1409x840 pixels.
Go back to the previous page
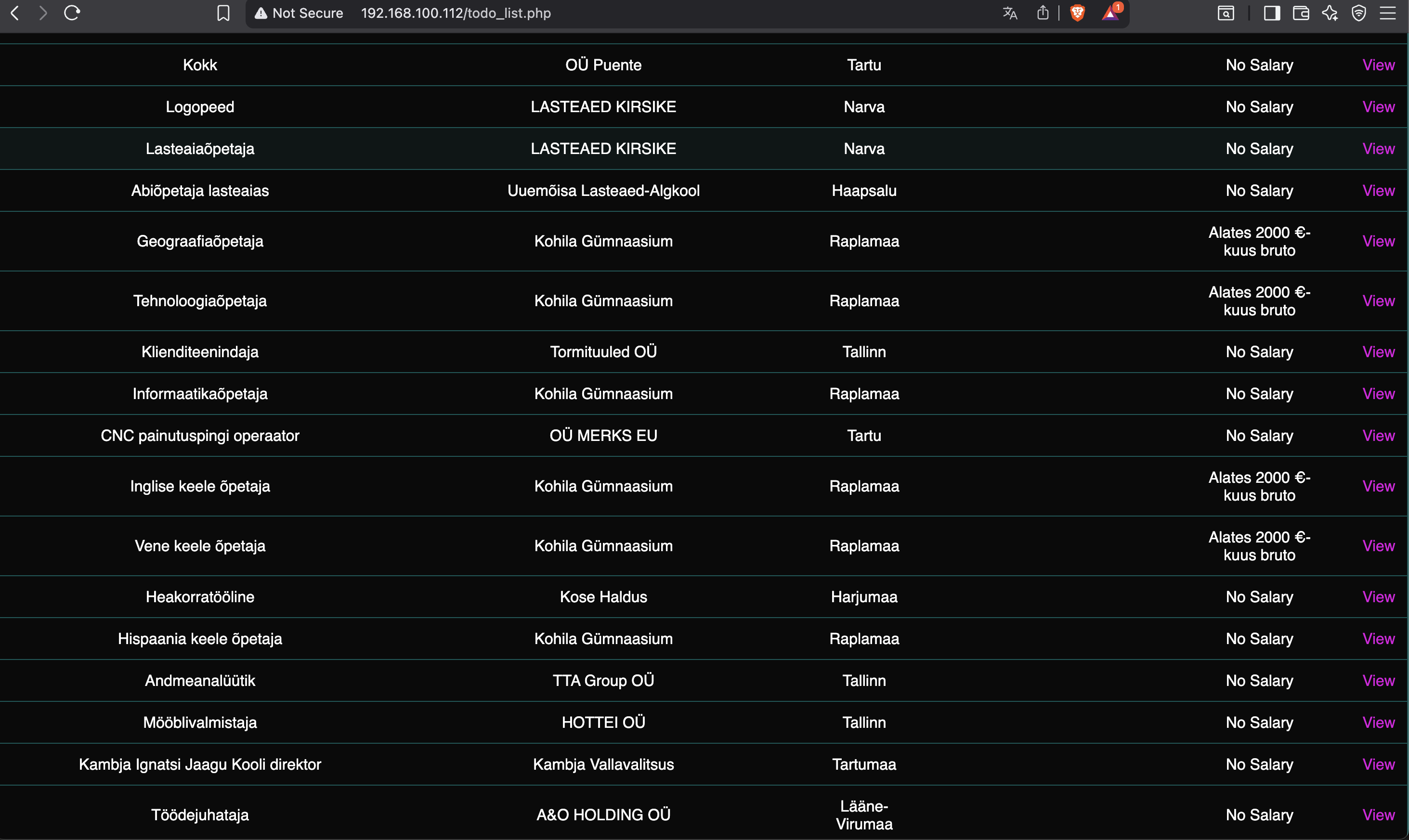point(15,13)
